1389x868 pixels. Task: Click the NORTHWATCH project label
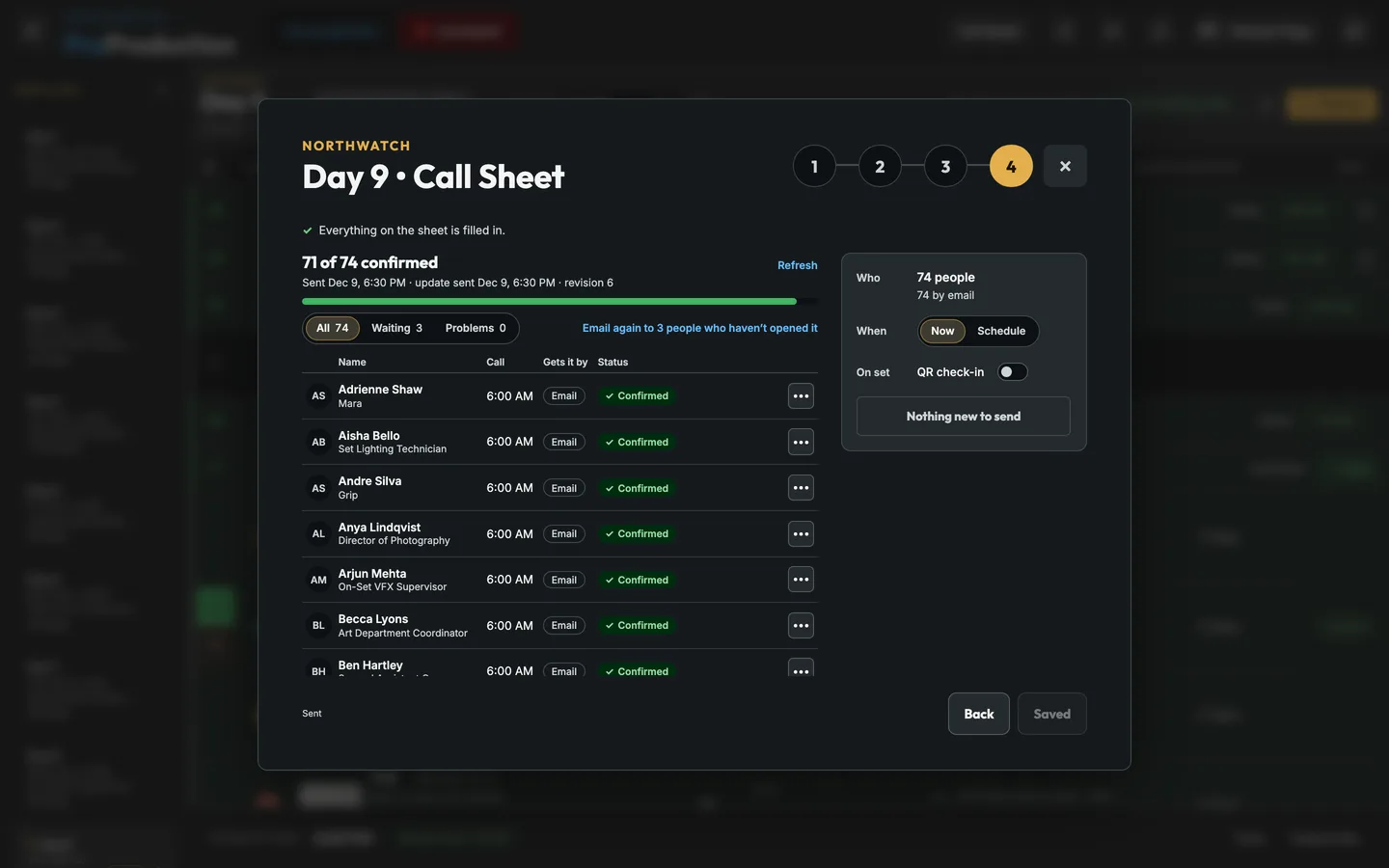pos(356,146)
